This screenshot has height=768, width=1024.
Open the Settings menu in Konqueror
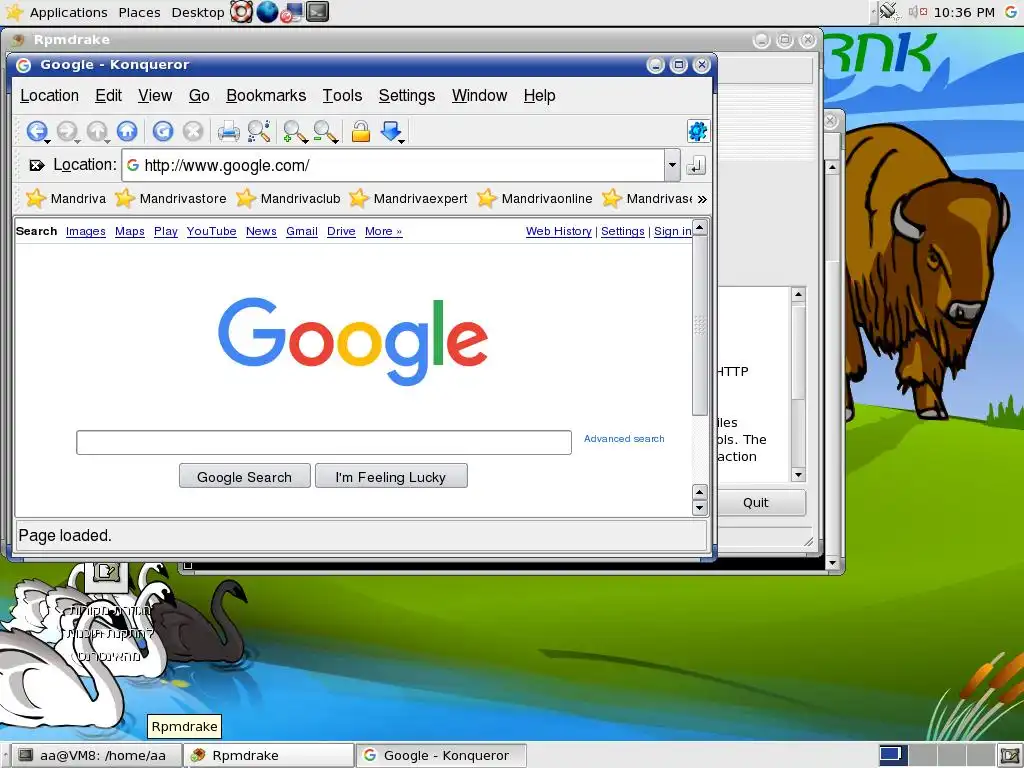click(x=407, y=95)
